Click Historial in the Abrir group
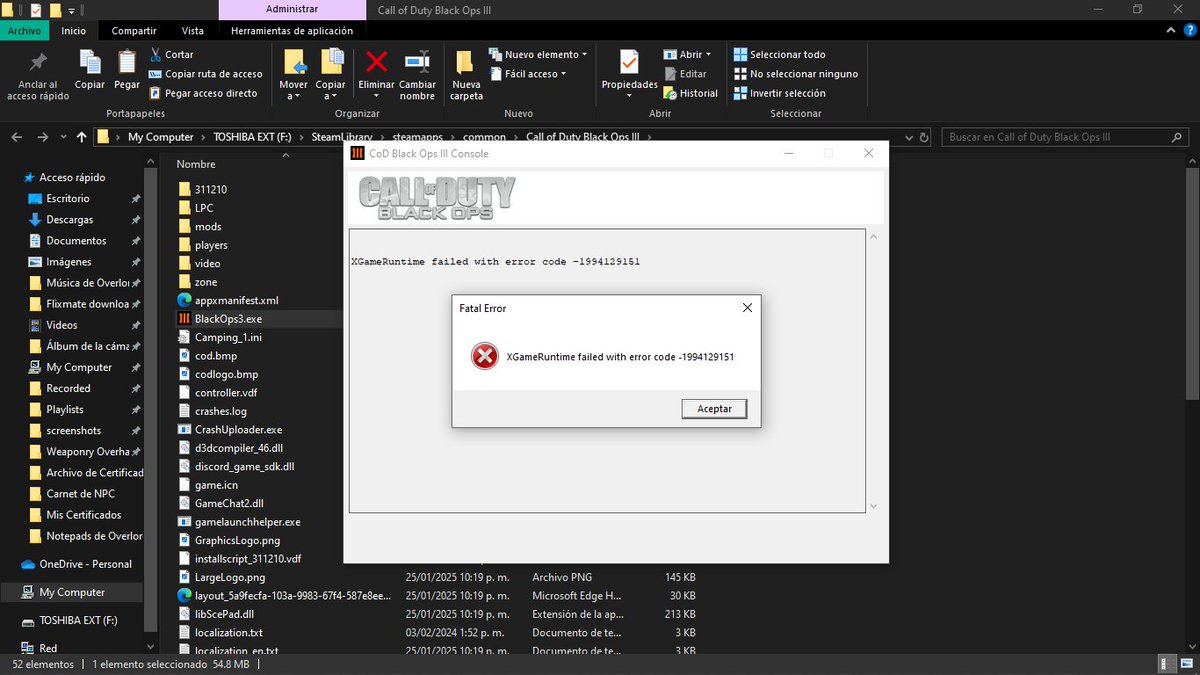1200x675 pixels. click(690, 93)
